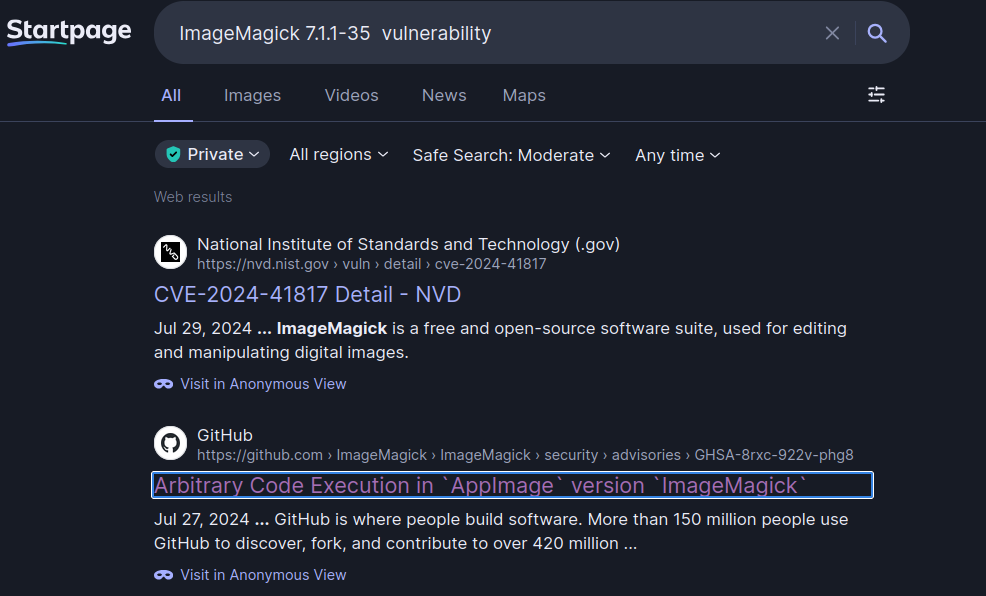Open Arbitrary Code Execution in AppImage result
This screenshot has width=986, height=596.
tap(480, 485)
